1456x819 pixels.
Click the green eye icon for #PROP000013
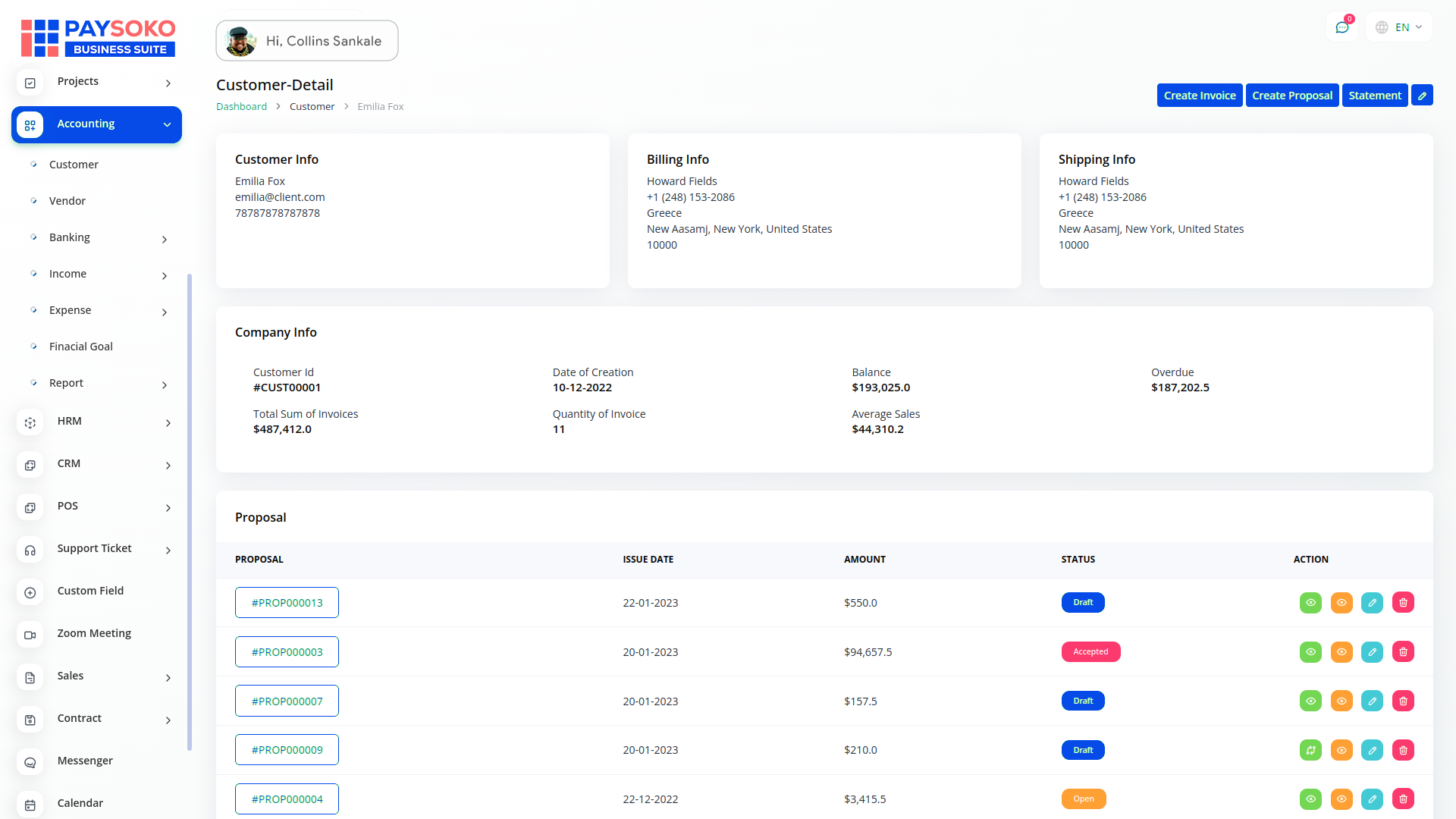pyautogui.click(x=1310, y=603)
